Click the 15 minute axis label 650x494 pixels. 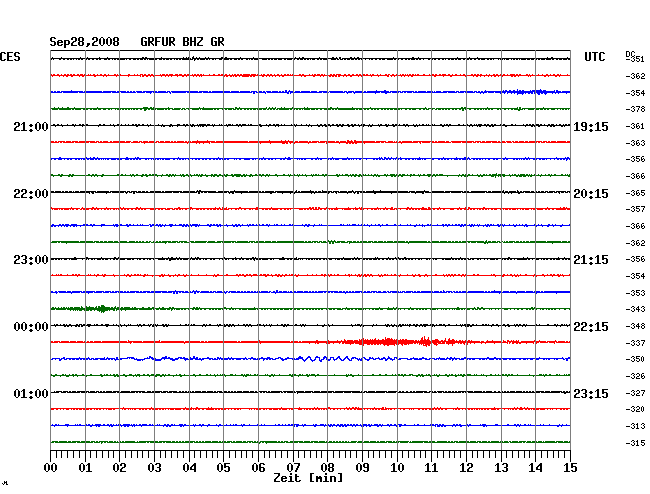click(x=570, y=467)
